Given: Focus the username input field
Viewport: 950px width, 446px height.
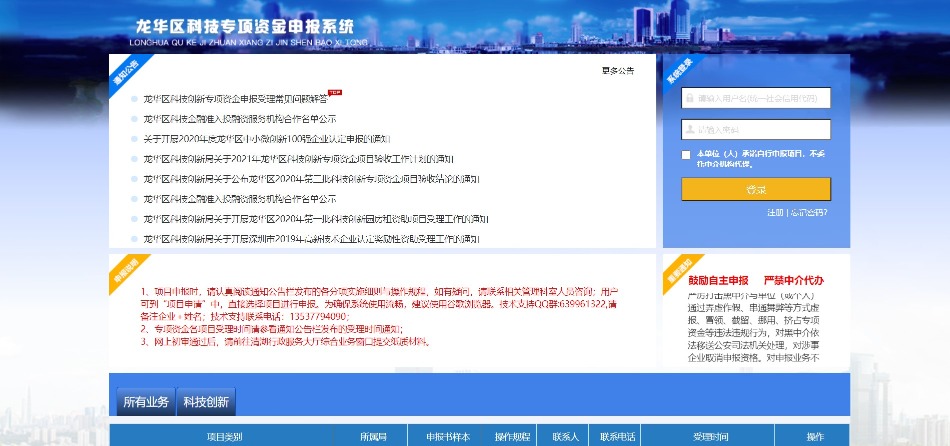Looking at the screenshot, I should pyautogui.click(x=762, y=99).
